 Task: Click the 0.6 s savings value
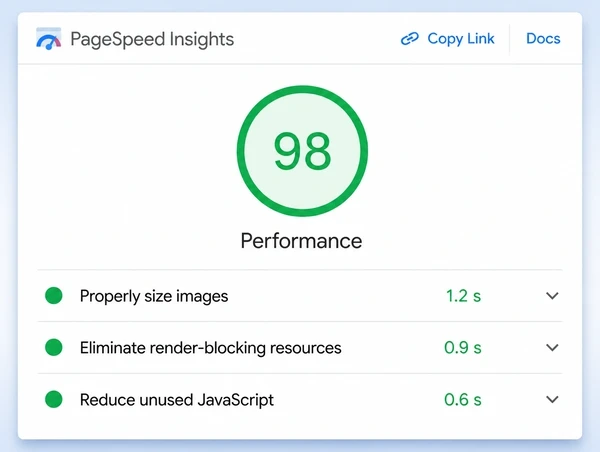[463, 400]
